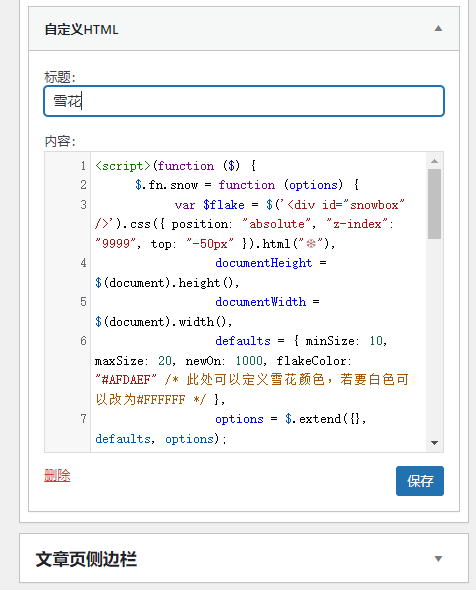Viewport: 476px width, 590px height.
Task: Click the <script> tag in code
Action: 123,166
